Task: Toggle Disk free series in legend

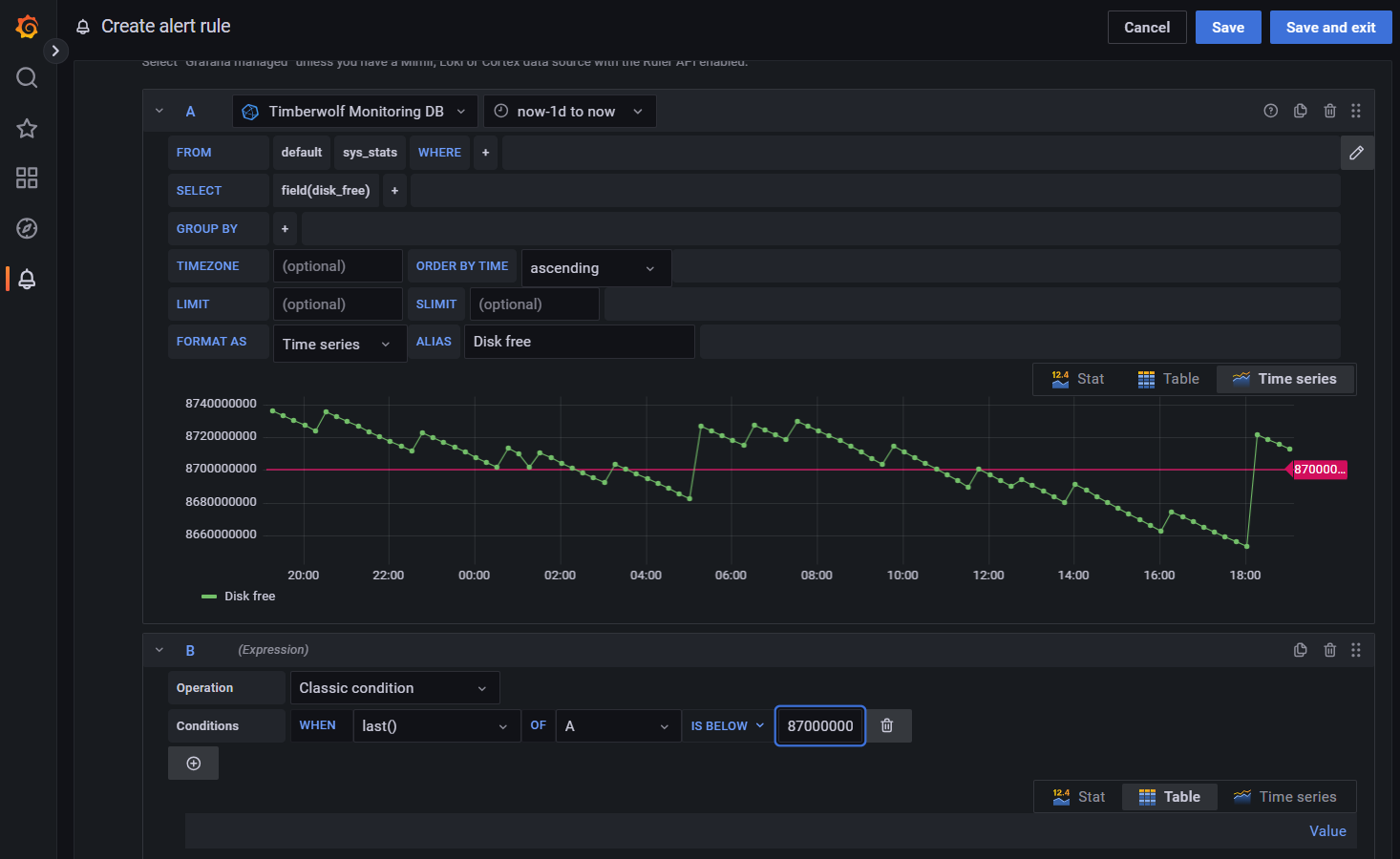Action: pos(249,597)
